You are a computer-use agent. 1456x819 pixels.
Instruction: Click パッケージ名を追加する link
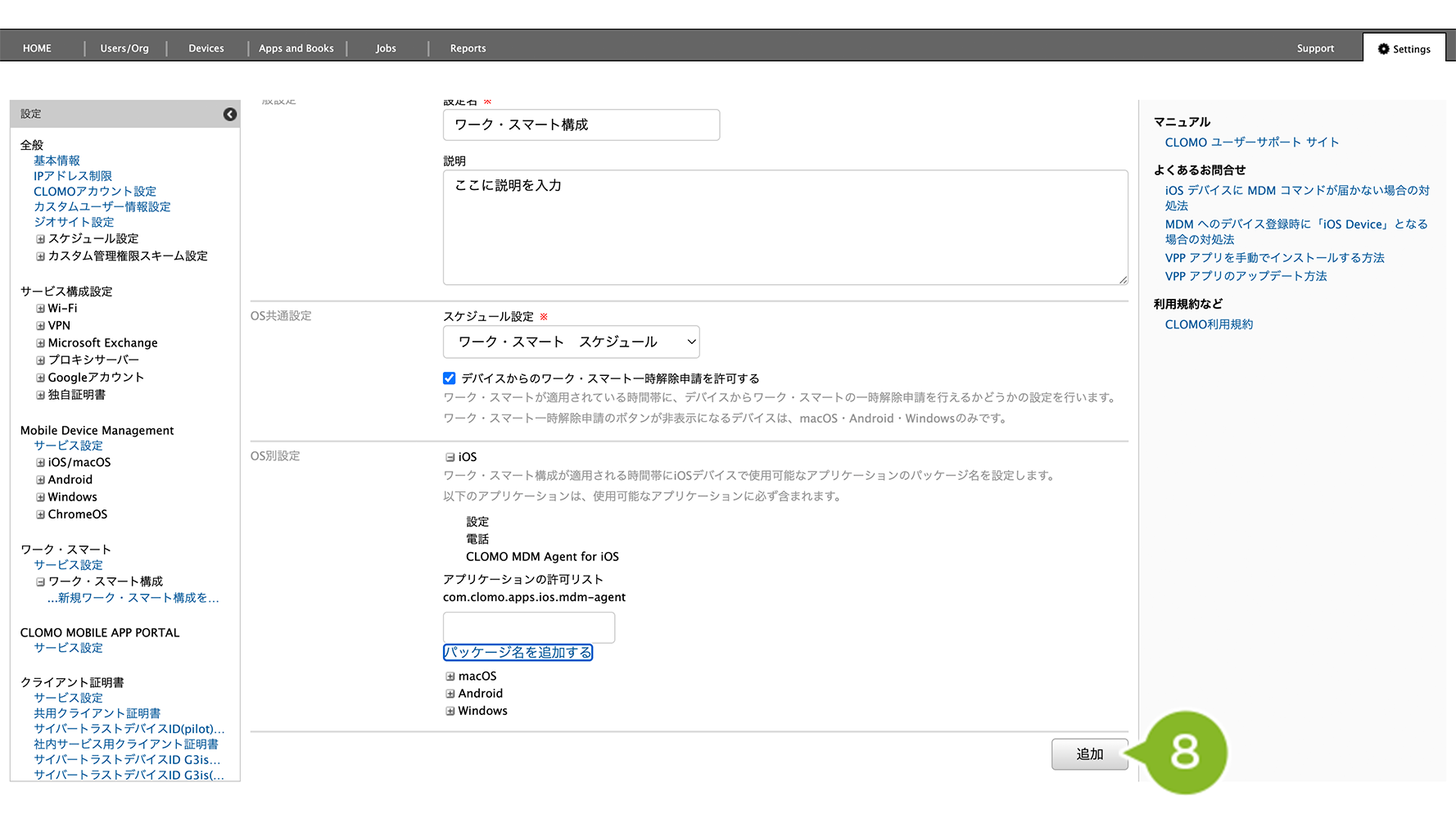pos(518,653)
